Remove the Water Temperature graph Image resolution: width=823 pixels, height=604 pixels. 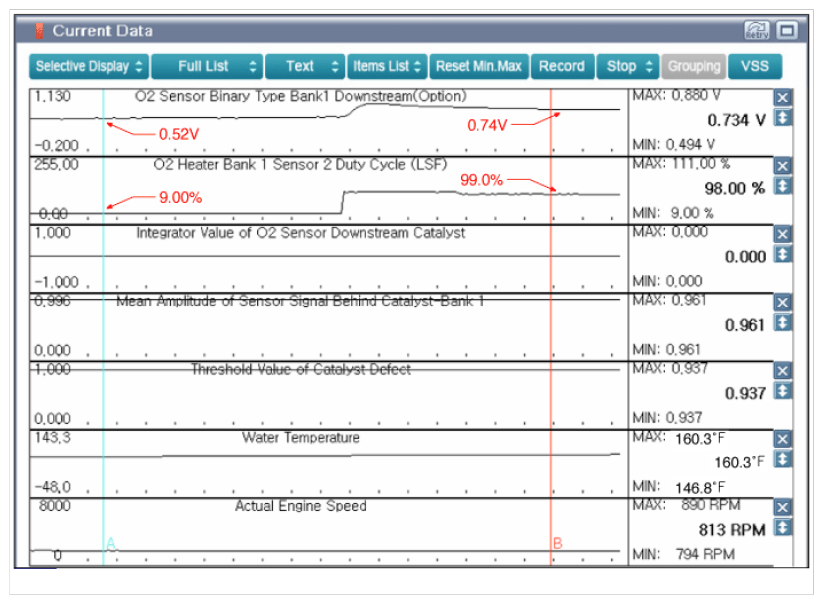pos(783,439)
